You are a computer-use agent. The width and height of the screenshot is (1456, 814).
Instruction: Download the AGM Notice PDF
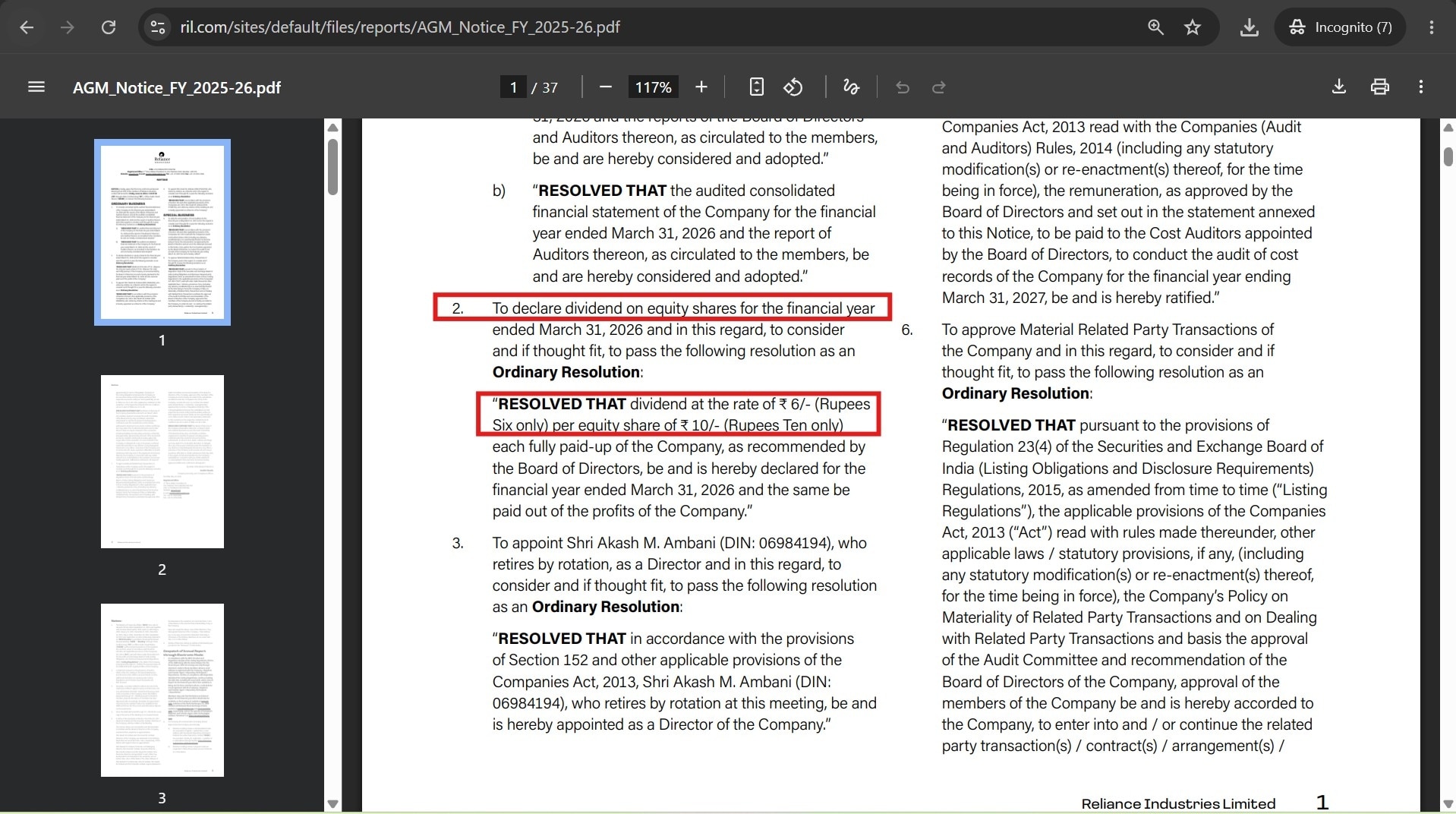click(1339, 87)
